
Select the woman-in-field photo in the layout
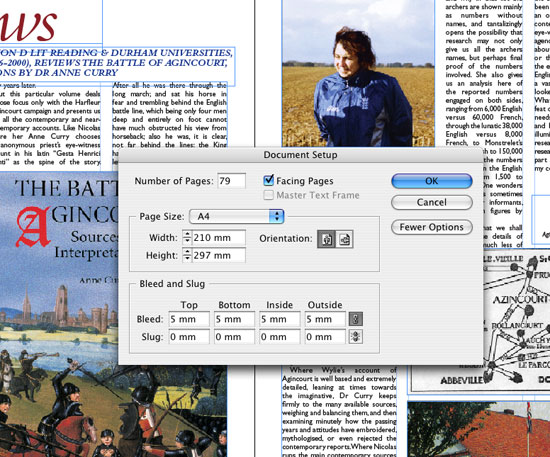click(x=358, y=73)
